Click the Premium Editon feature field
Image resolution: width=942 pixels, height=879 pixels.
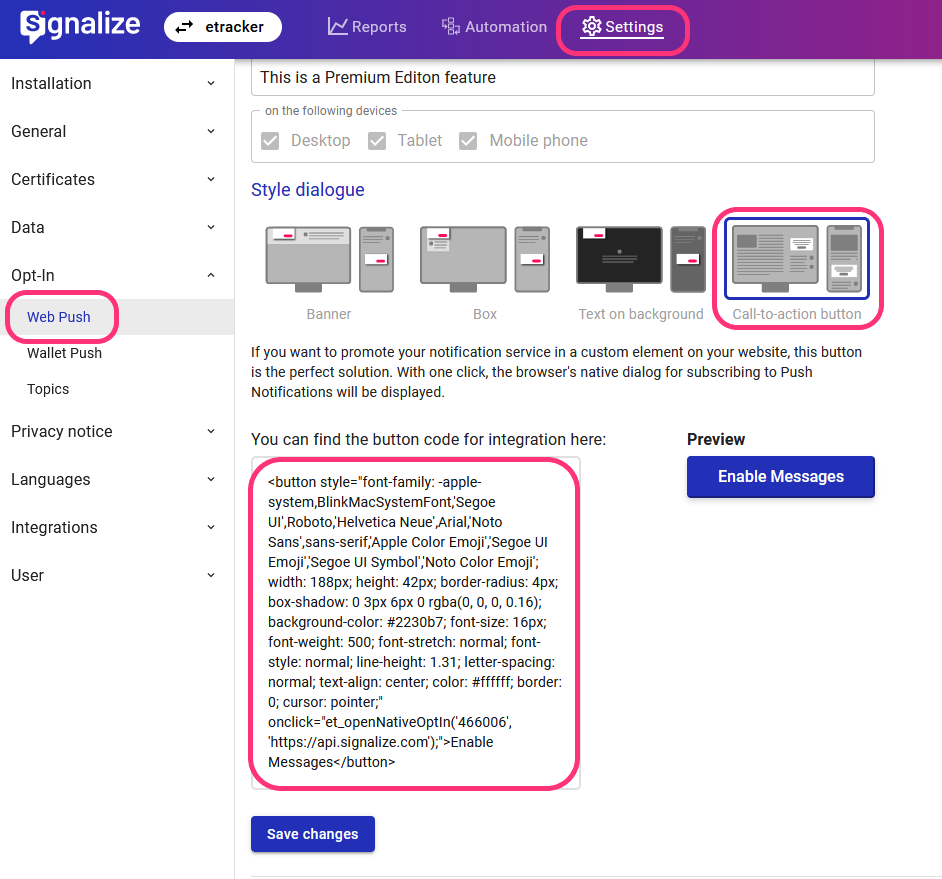[562, 78]
